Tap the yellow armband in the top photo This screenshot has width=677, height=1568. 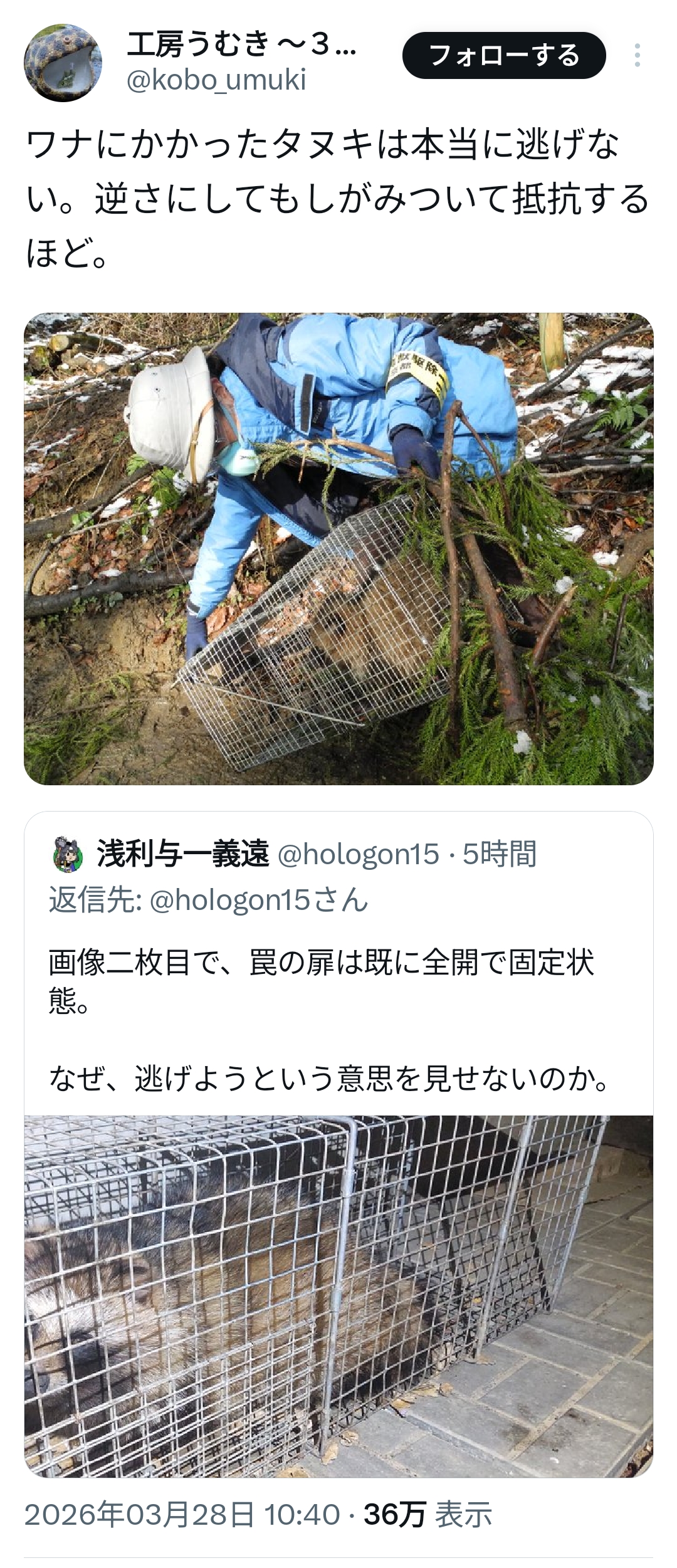coord(417,376)
